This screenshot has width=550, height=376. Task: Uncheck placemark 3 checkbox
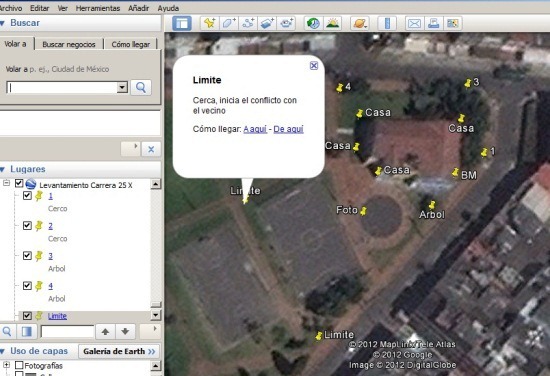coord(27,255)
